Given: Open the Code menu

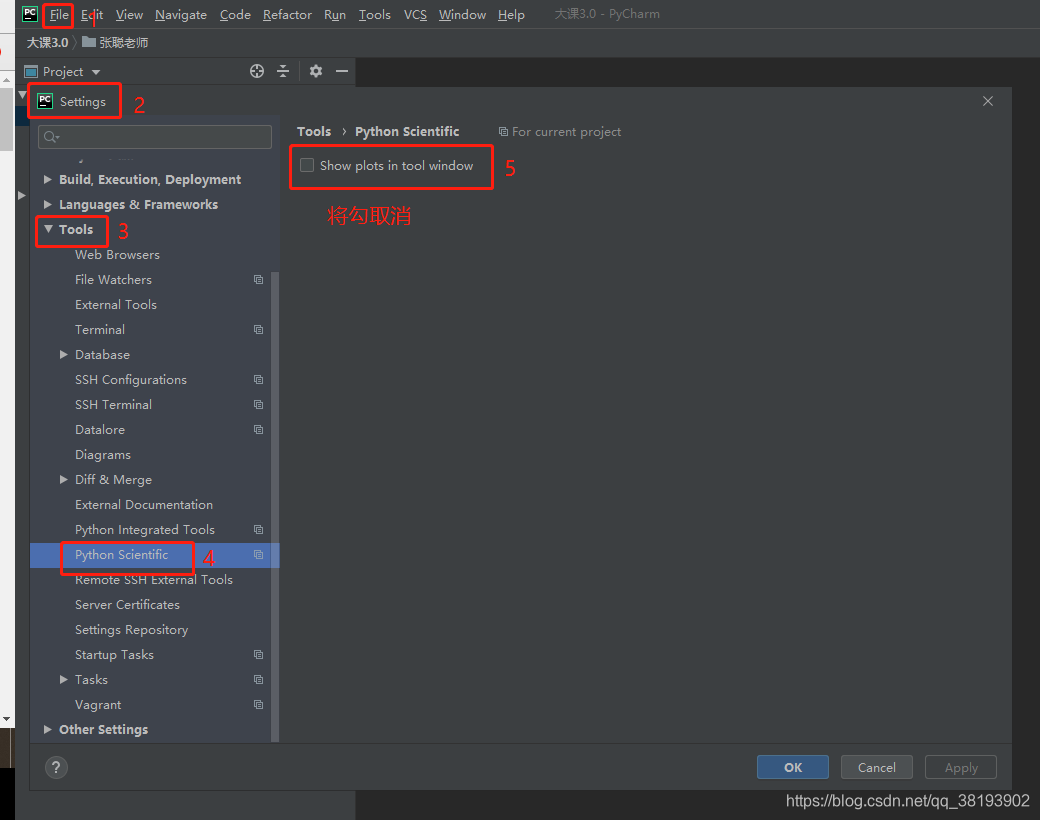Looking at the screenshot, I should click(x=235, y=15).
